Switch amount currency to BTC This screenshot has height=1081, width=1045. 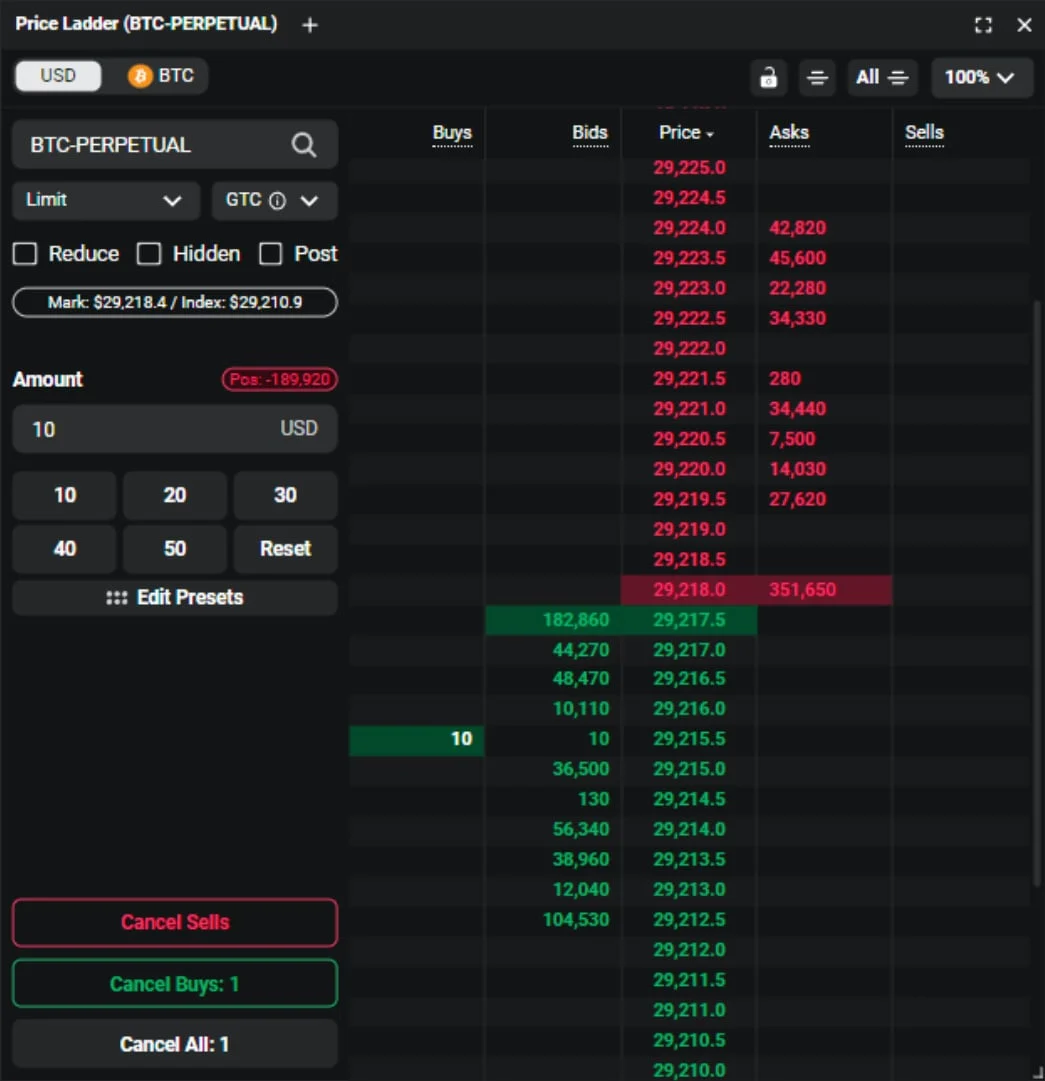[x=161, y=76]
